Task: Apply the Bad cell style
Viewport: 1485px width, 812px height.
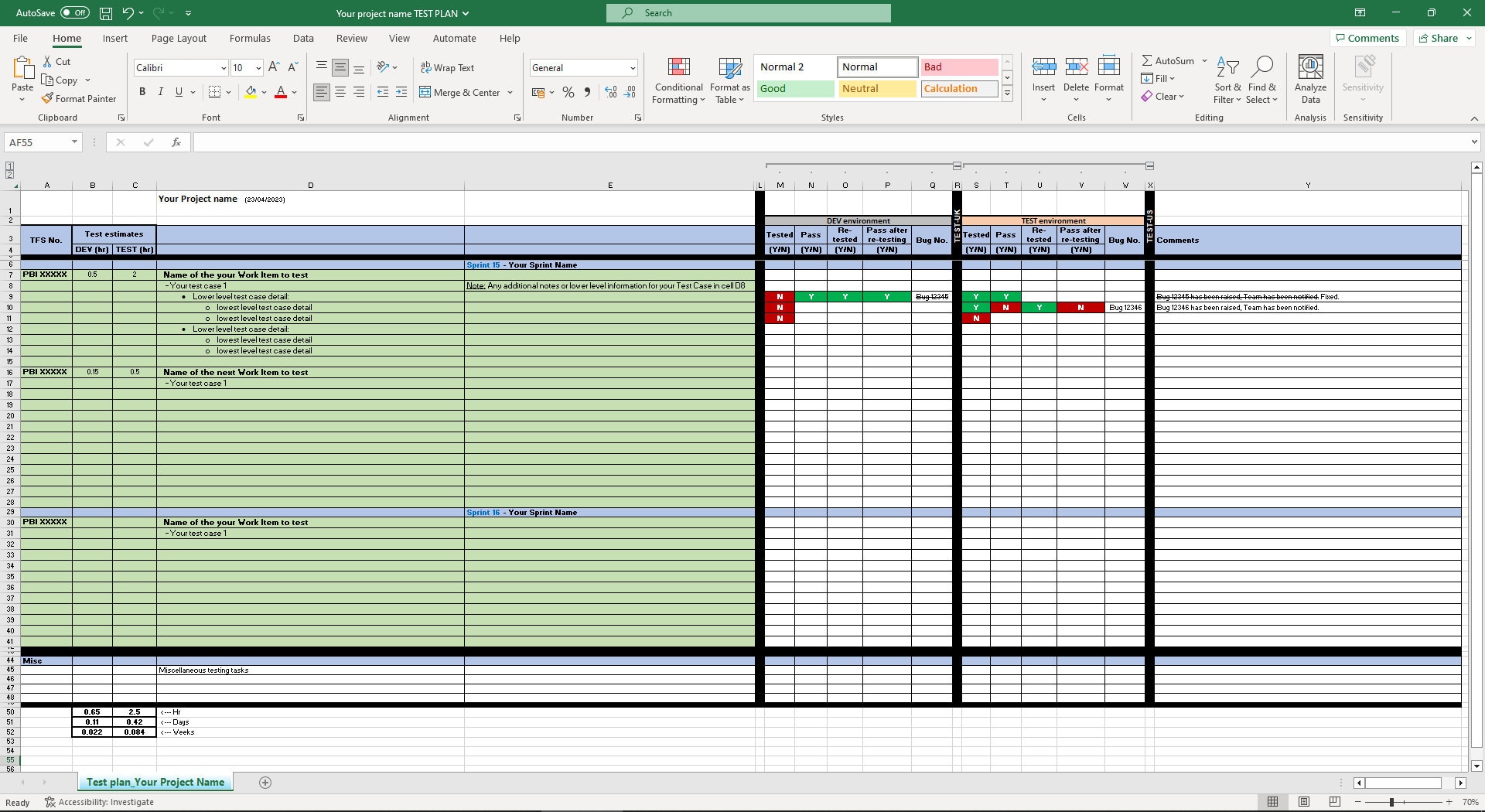Action: [x=958, y=67]
